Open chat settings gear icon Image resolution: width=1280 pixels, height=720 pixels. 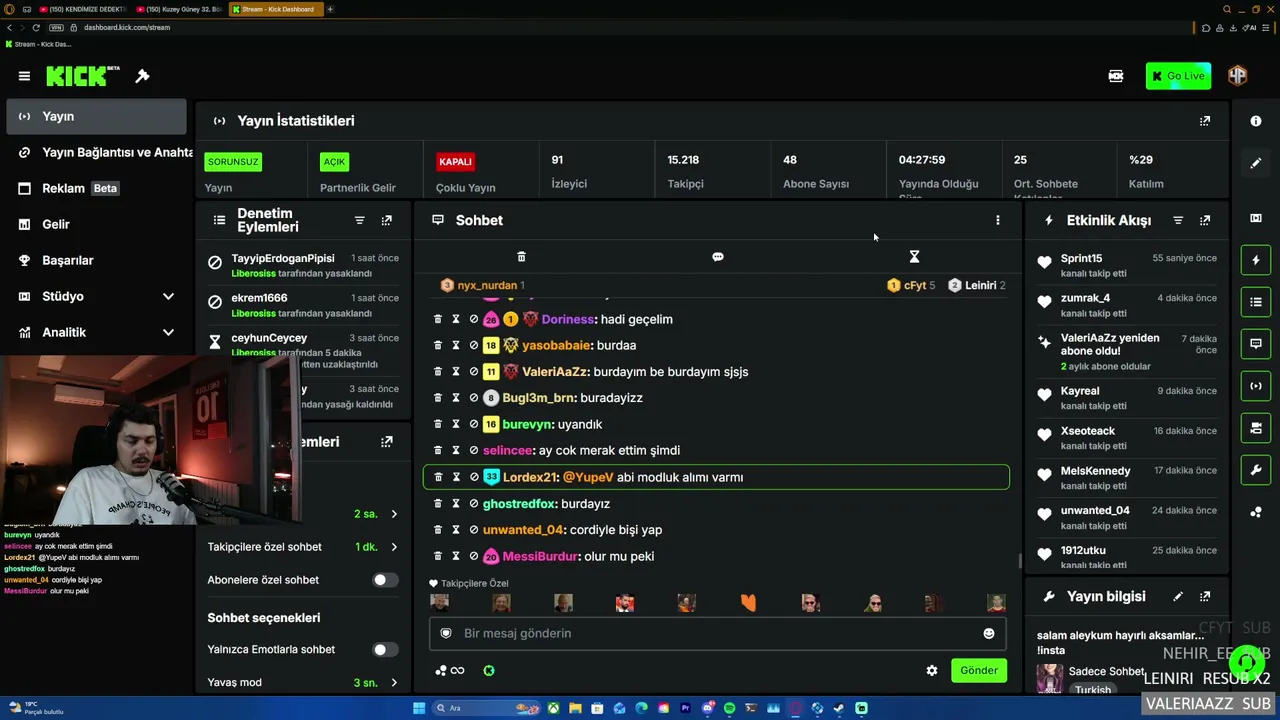coord(932,671)
